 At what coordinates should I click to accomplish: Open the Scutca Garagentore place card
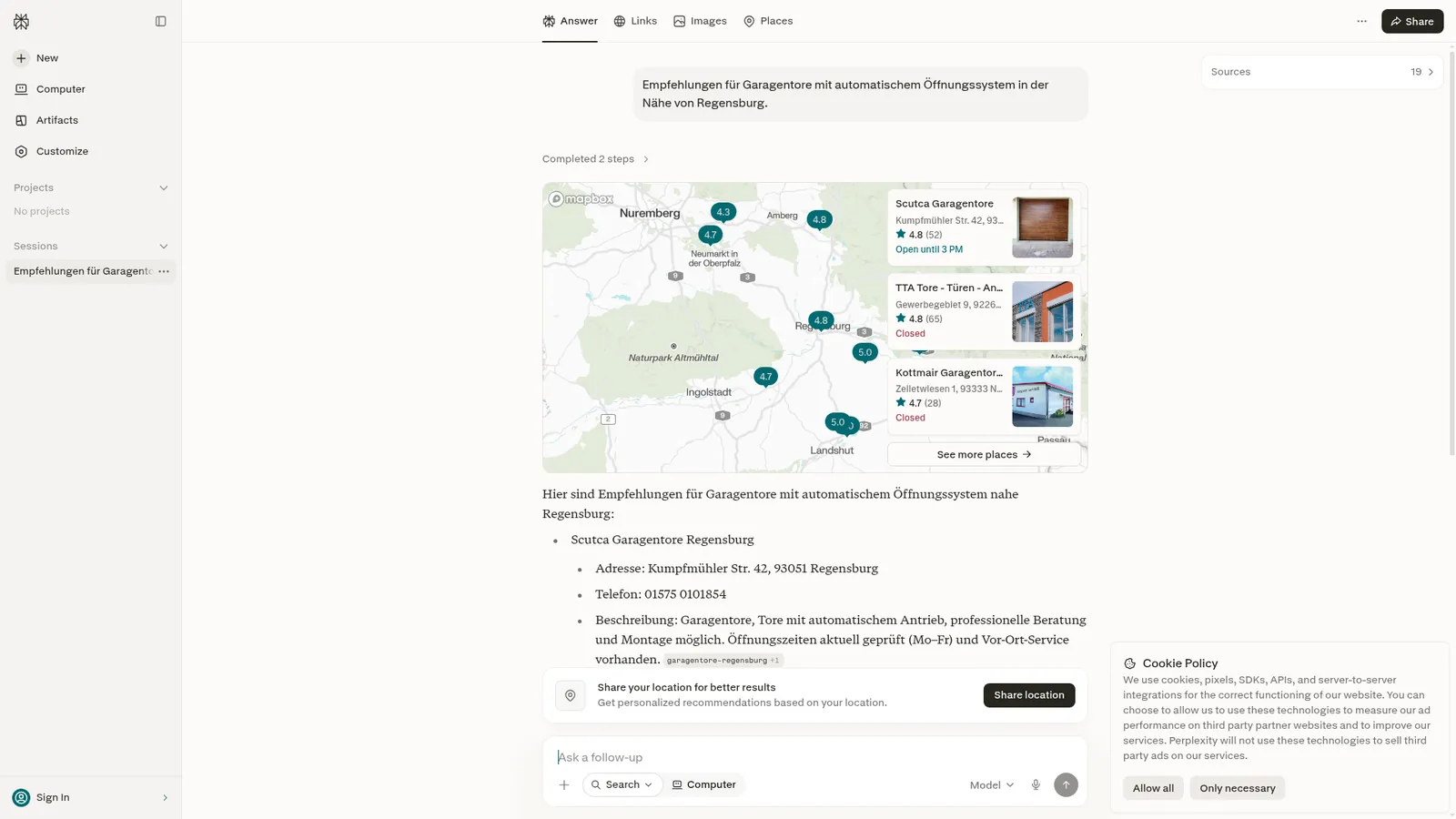(x=984, y=227)
